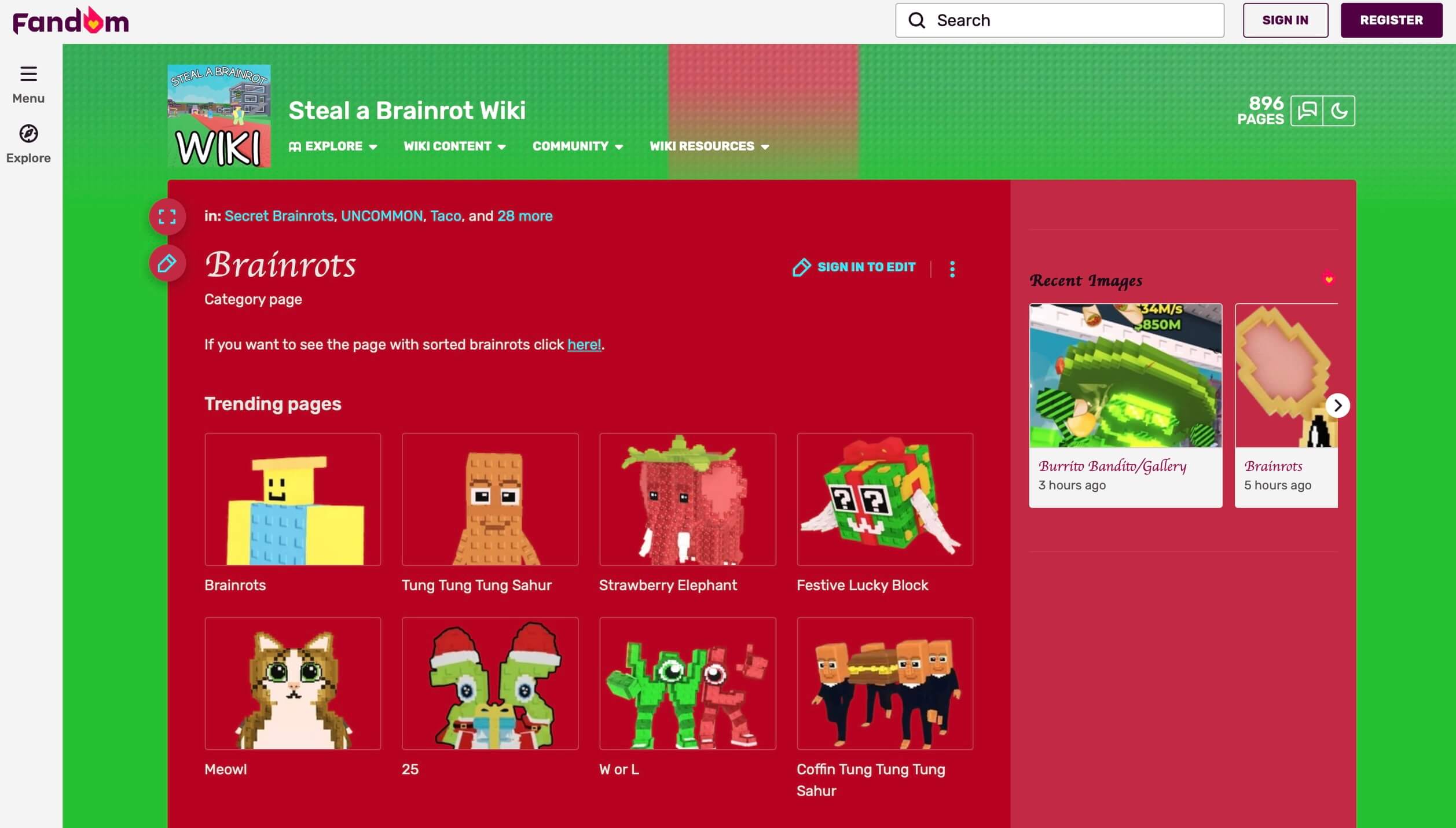This screenshot has height=828, width=1456.
Task: Expand the Explore dropdown menu
Action: pos(333,146)
